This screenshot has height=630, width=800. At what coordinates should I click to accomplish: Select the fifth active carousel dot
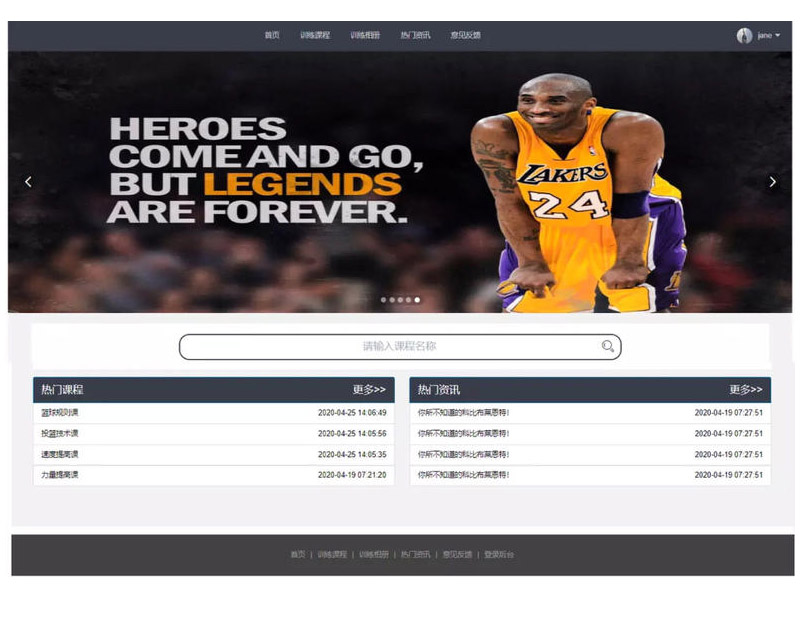coord(417,300)
